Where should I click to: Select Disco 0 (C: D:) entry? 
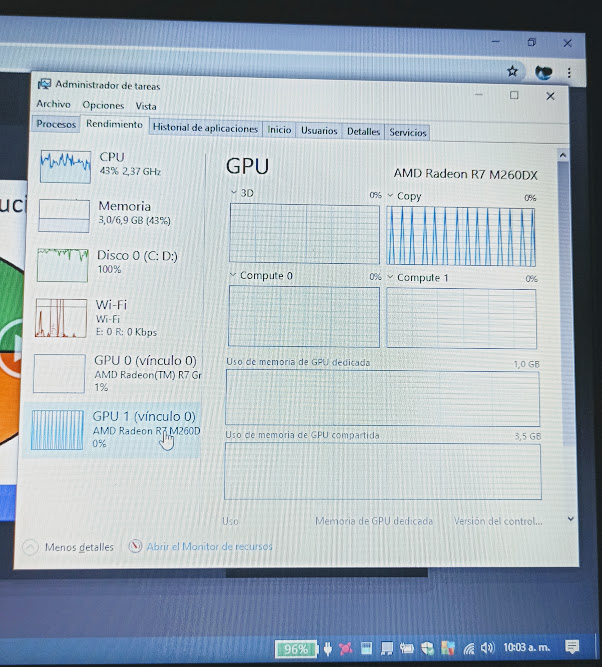pos(116,265)
